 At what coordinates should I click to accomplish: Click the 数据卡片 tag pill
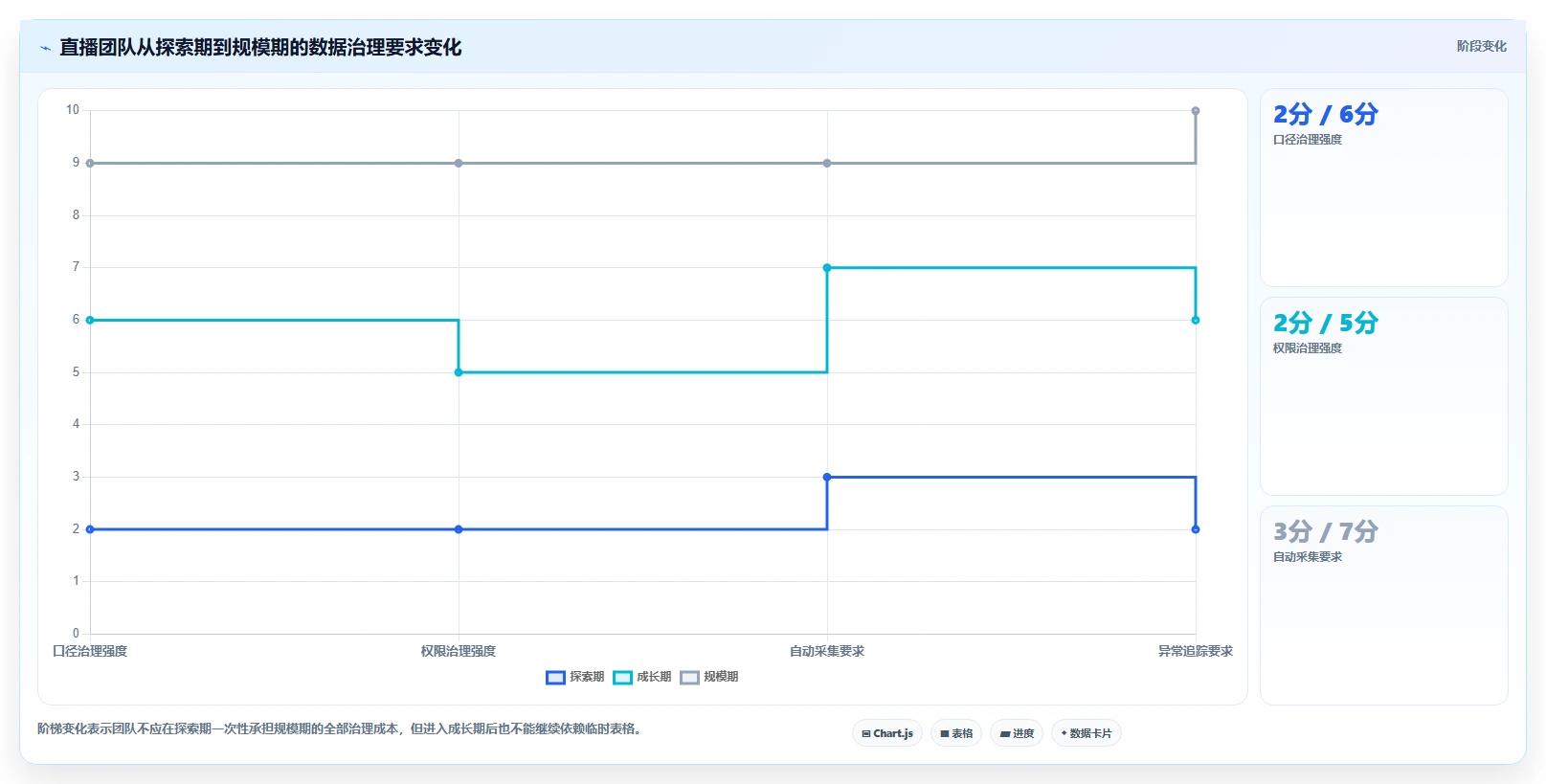1087,733
